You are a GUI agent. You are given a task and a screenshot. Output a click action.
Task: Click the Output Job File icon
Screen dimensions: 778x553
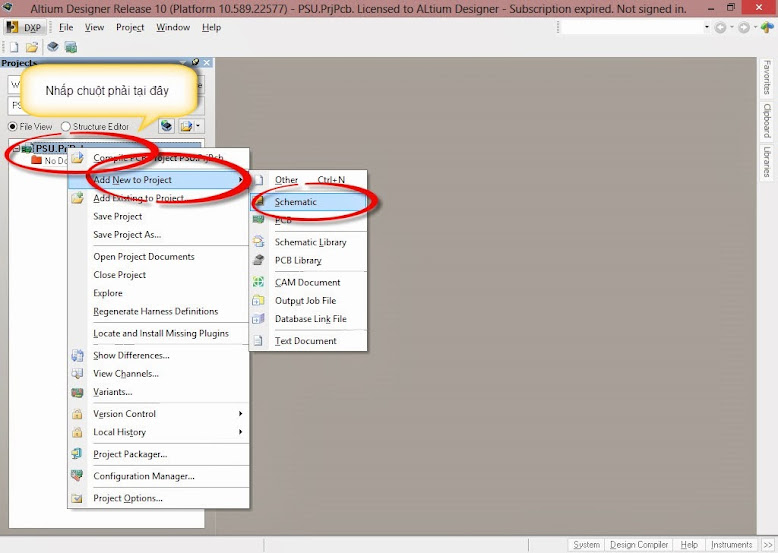point(259,300)
